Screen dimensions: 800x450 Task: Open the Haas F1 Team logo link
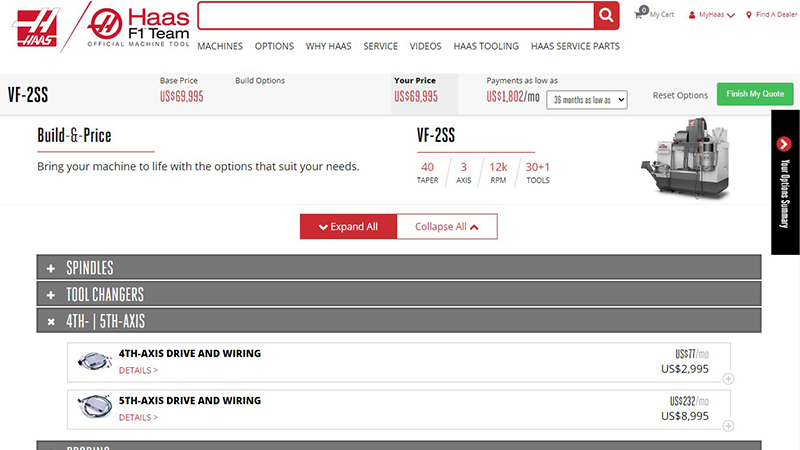point(138,28)
